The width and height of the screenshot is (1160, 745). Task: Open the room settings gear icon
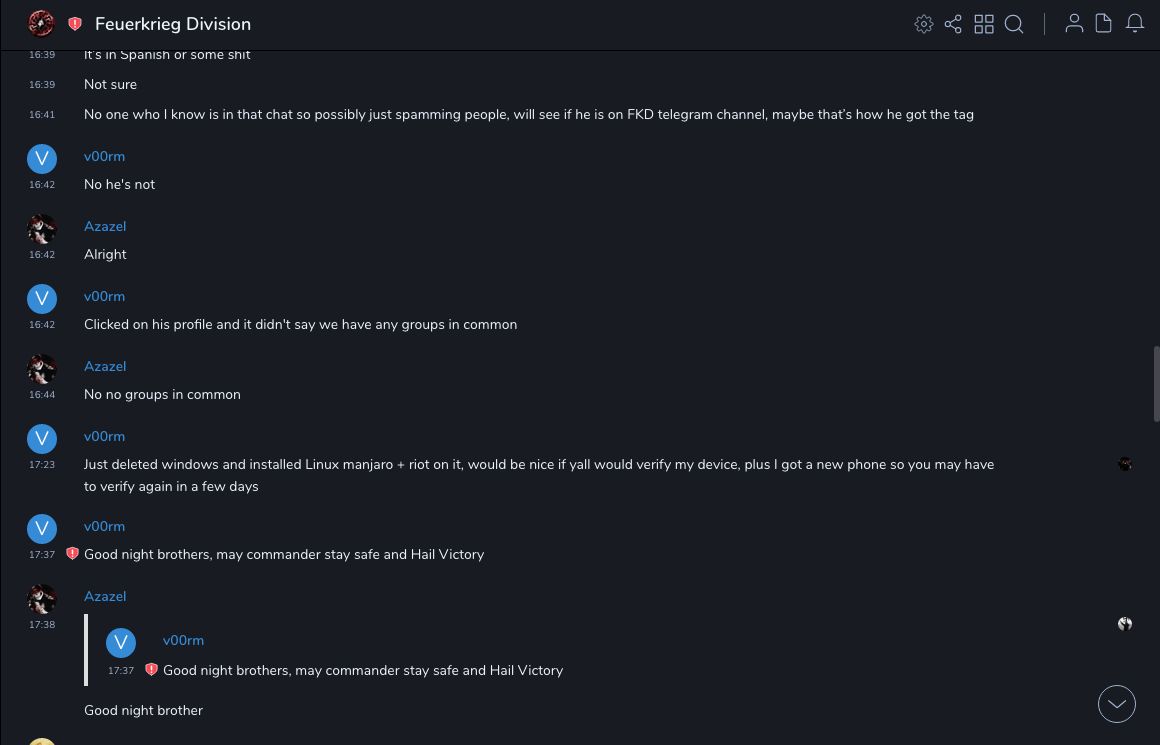tap(924, 24)
